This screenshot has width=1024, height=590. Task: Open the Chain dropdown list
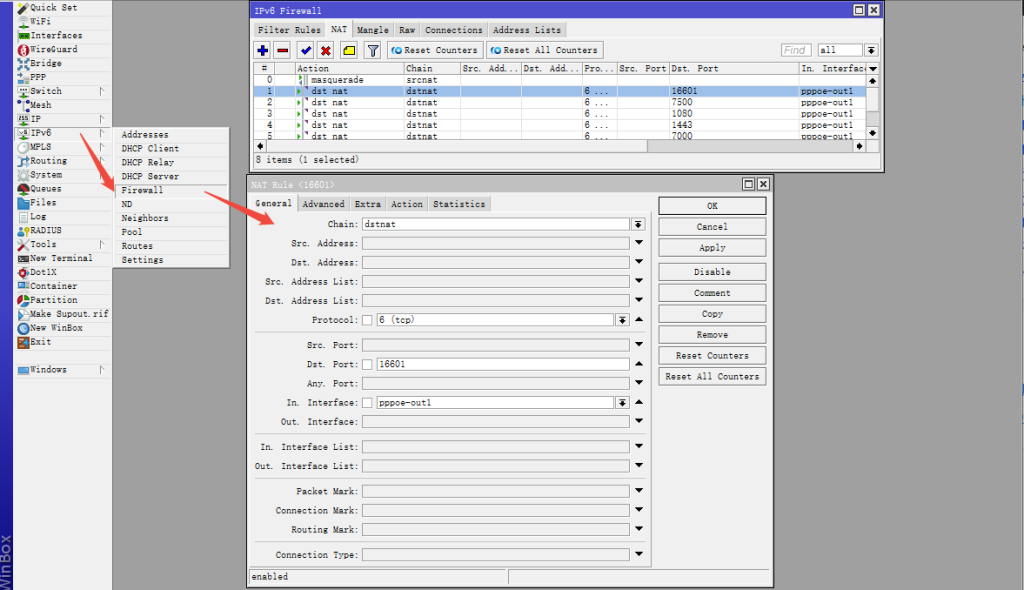pos(638,225)
